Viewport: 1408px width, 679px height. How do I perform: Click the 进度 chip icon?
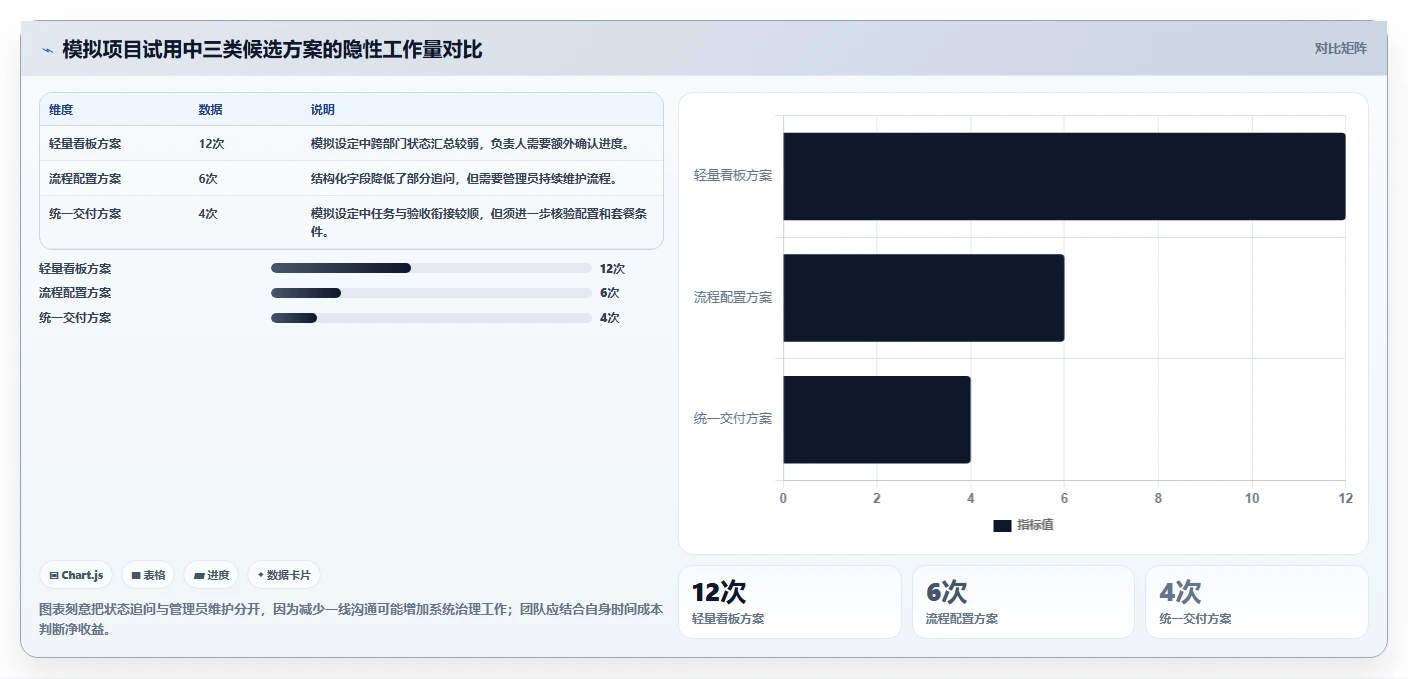pyautogui.click(x=199, y=575)
